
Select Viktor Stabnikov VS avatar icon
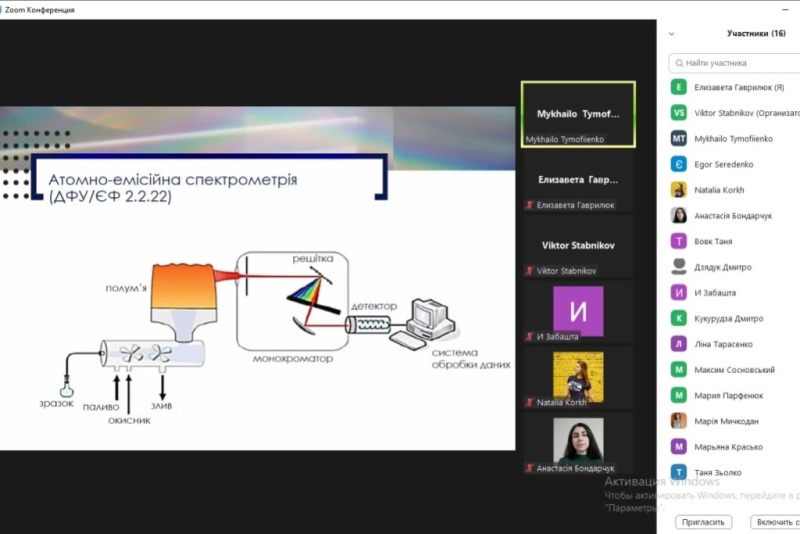click(679, 113)
